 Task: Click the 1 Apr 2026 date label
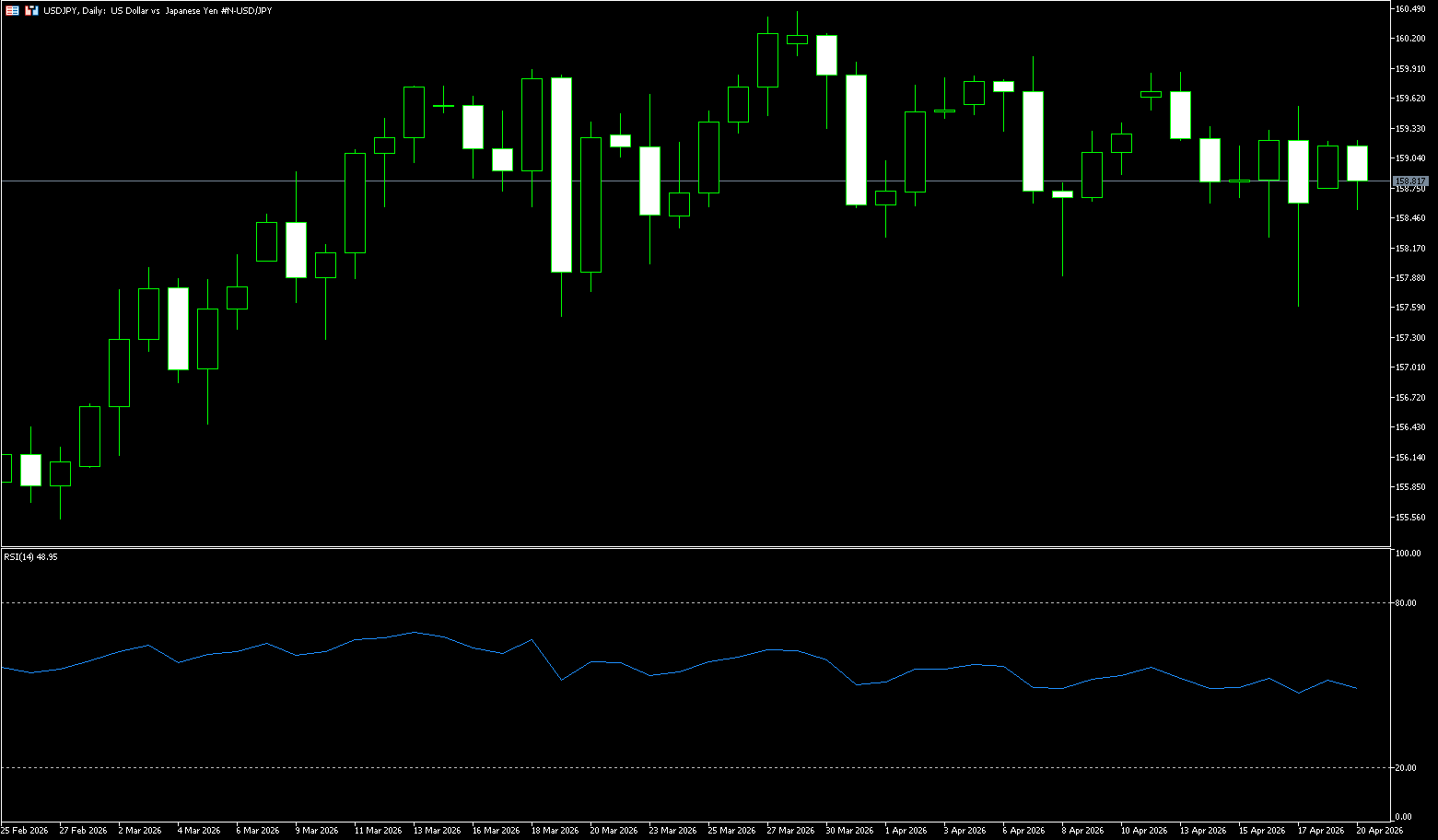(x=906, y=831)
